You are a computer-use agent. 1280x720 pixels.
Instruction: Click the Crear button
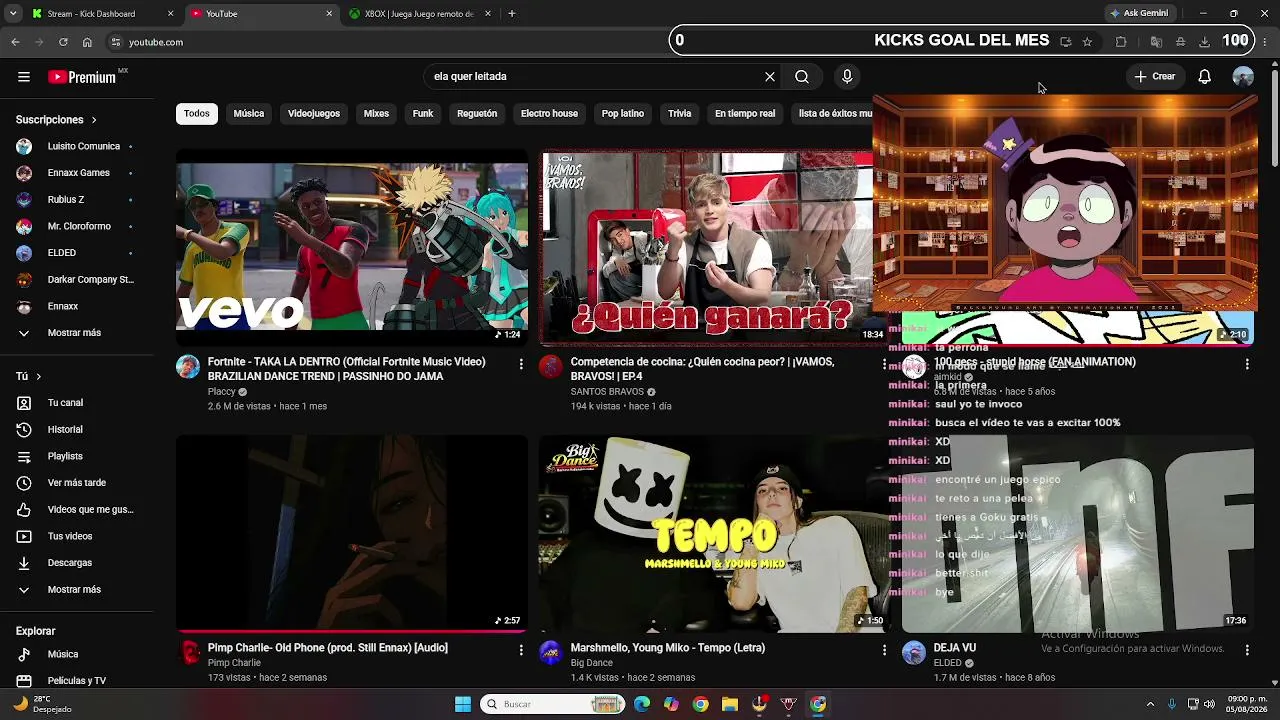1155,77
